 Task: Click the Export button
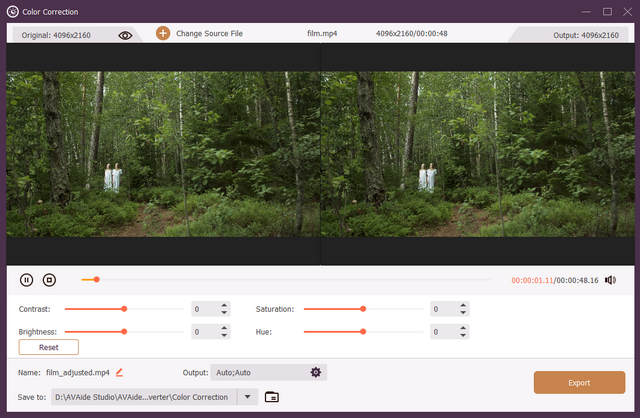pyautogui.click(x=579, y=382)
